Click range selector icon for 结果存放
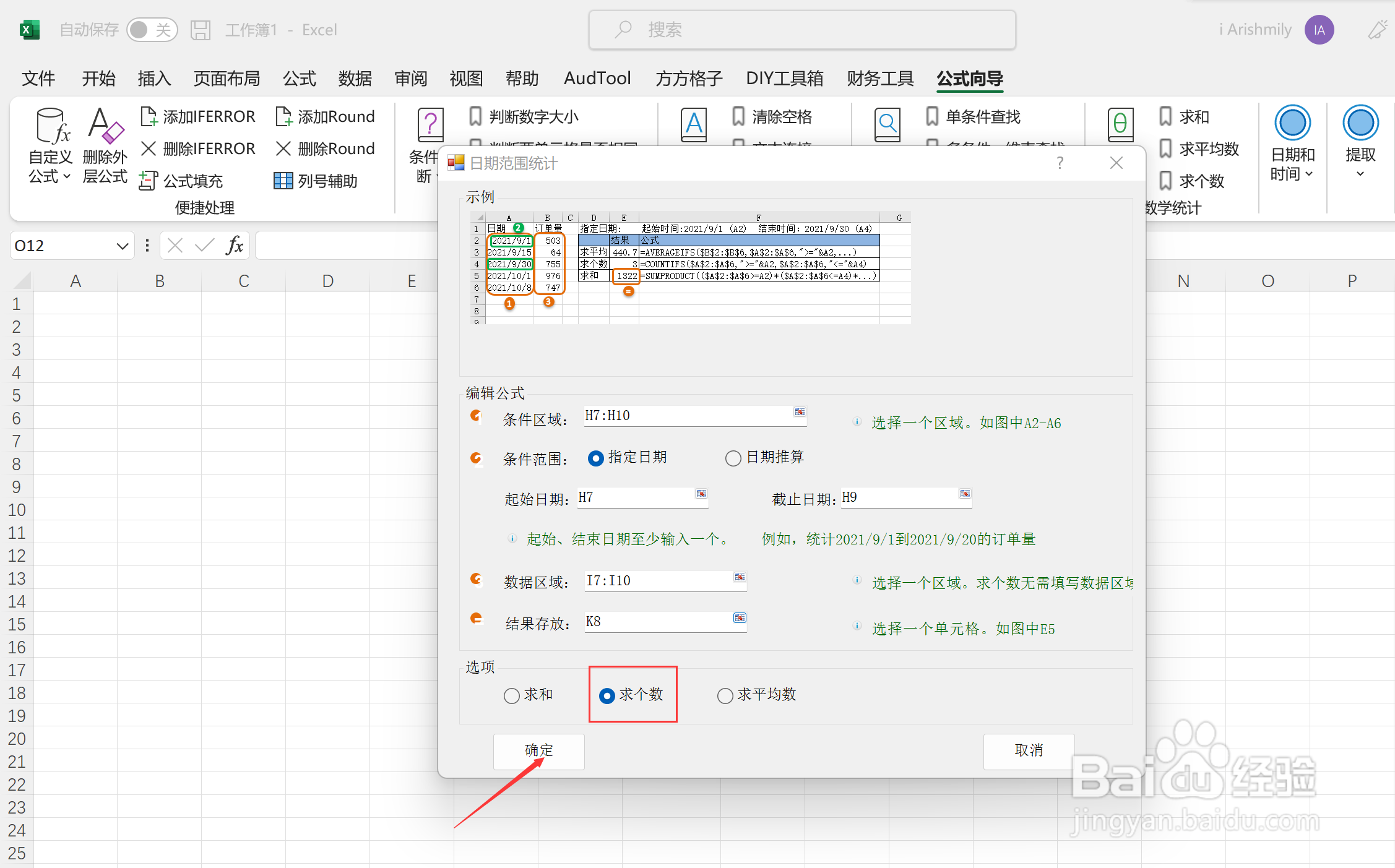The image size is (1395, 868). pyautogui.click(x=740, y=618)
